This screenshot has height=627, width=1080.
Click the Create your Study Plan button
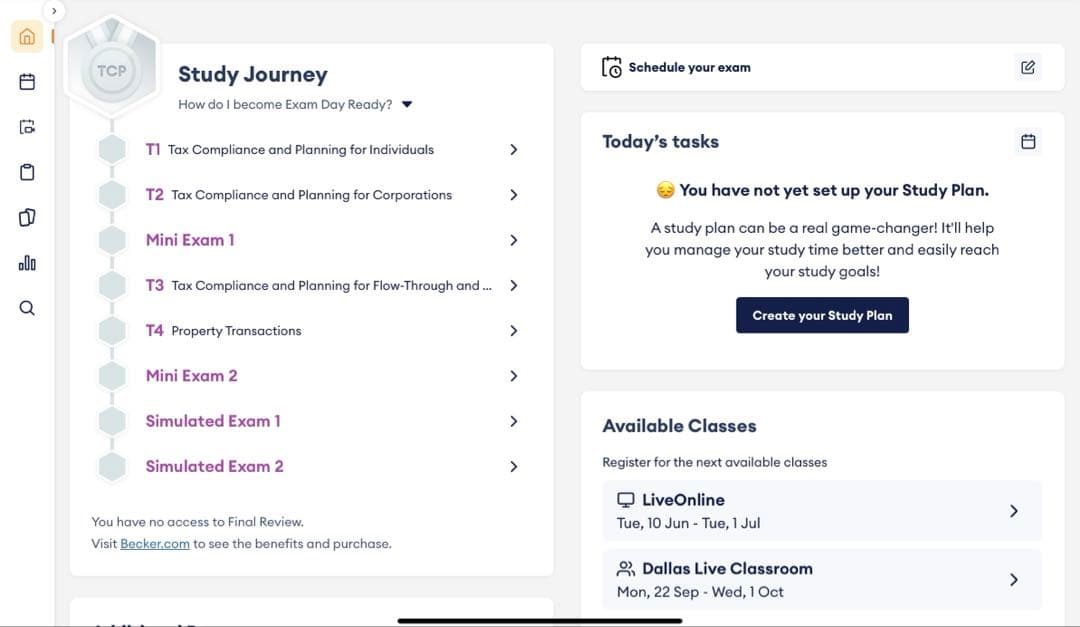pyautogui.click(x=822, y=314)
